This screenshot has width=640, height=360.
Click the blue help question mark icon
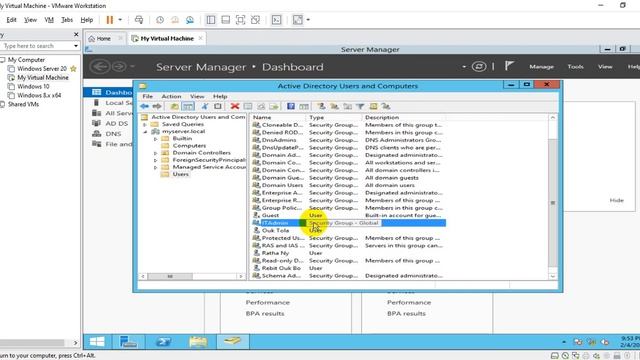(291, 106)
